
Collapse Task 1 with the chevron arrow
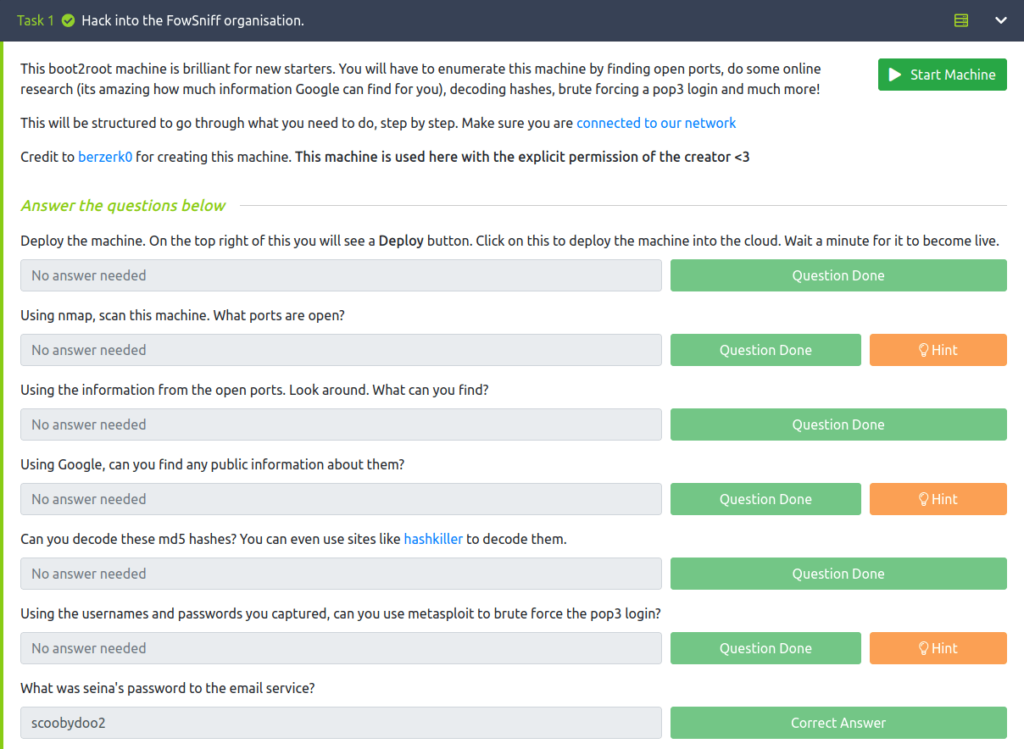1000,21
